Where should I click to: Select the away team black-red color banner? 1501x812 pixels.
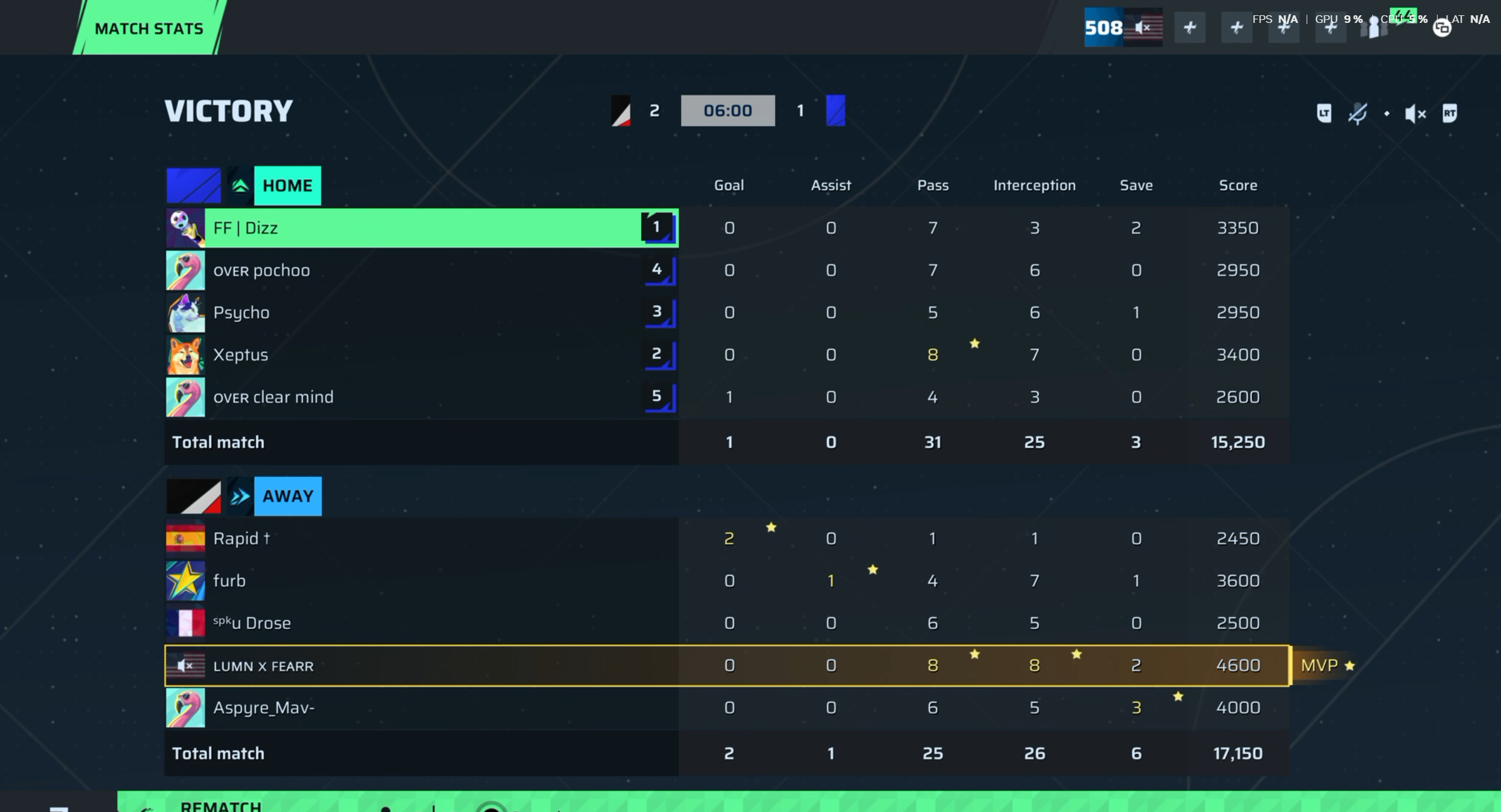click(194, 496)
